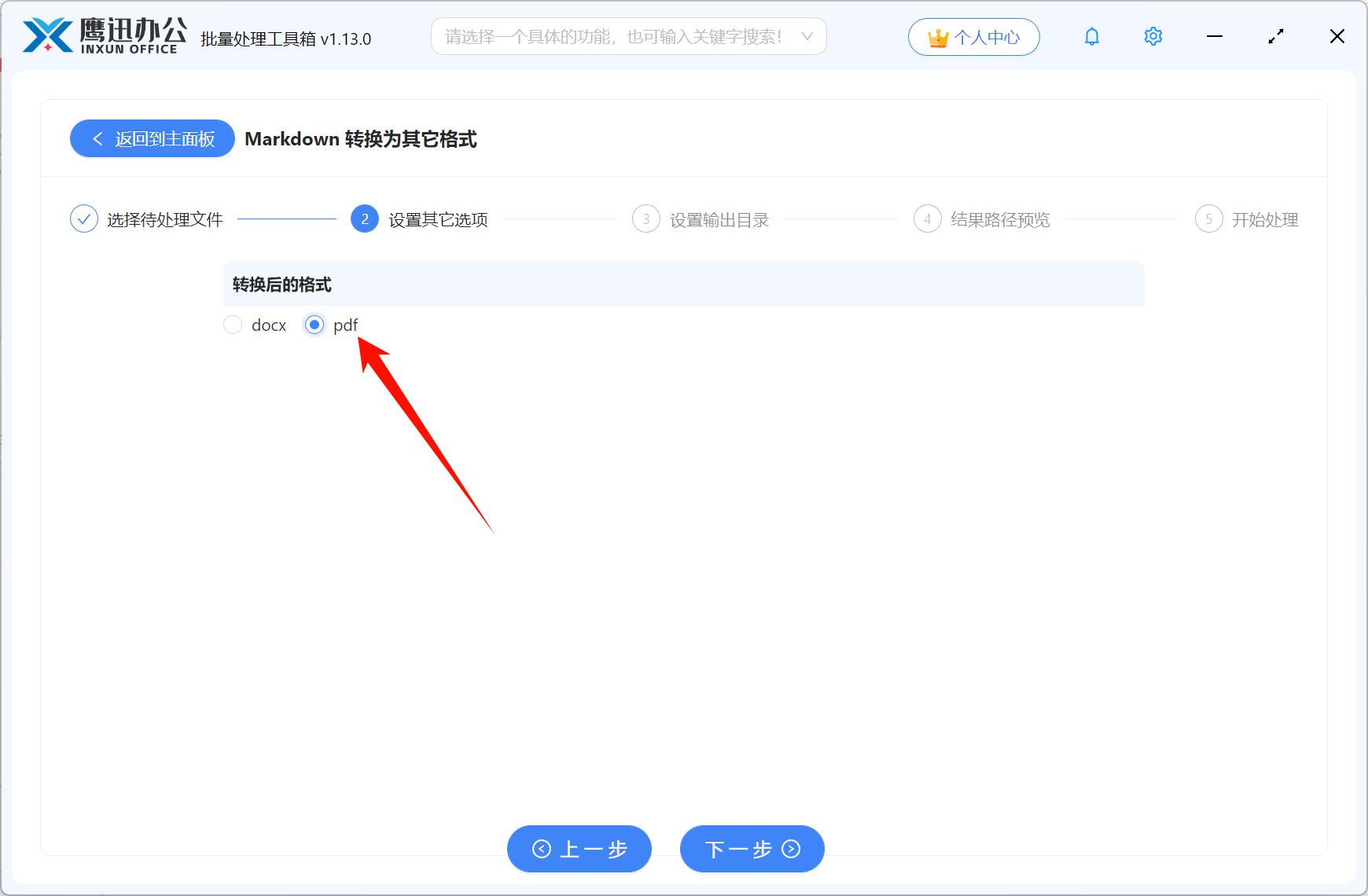Click step 4 结果路径预览 label

[998, 218]
